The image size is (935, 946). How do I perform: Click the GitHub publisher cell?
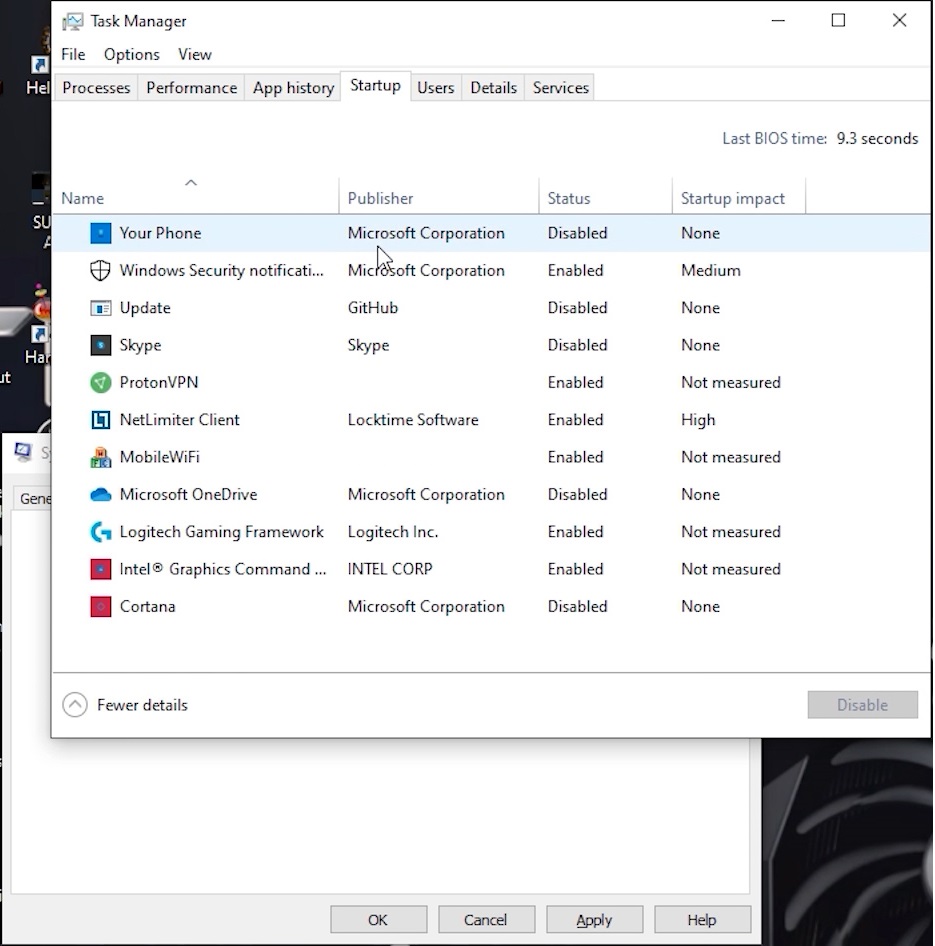coord(372,308)
